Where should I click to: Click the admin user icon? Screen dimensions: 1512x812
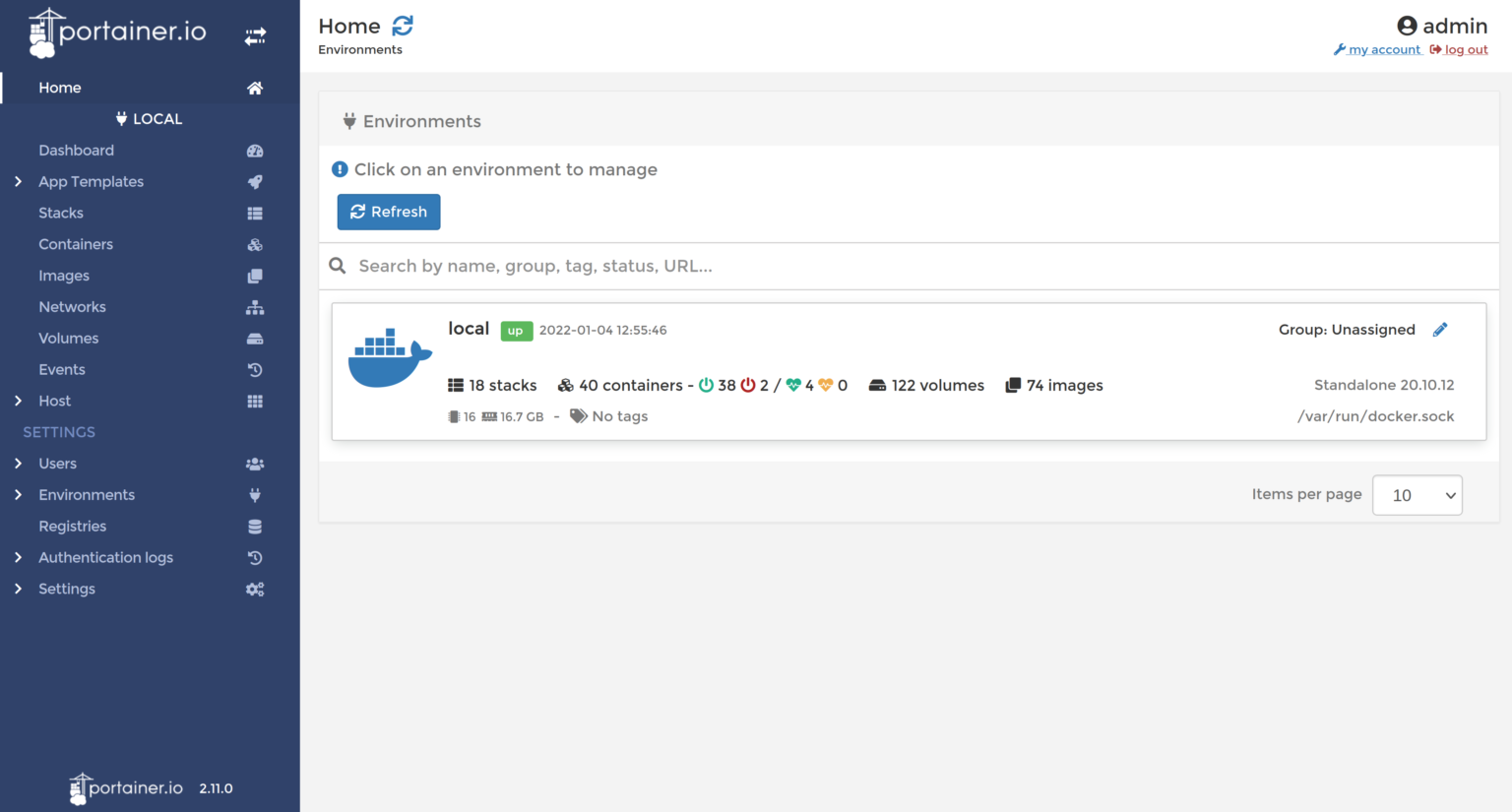[1407, 26]
